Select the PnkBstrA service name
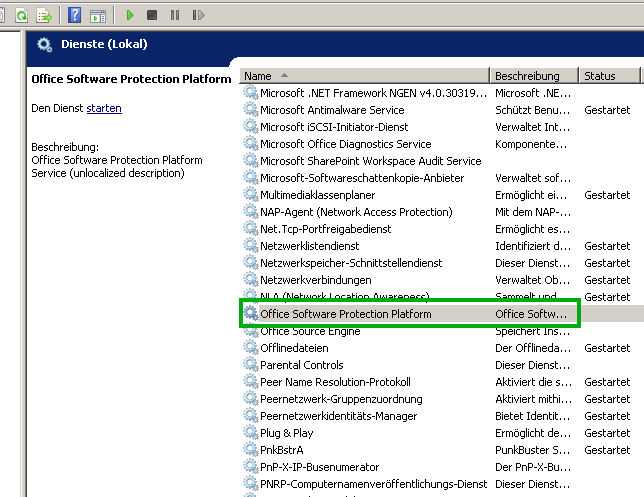Viewport: 644px width, 497px height. (282, 450)
